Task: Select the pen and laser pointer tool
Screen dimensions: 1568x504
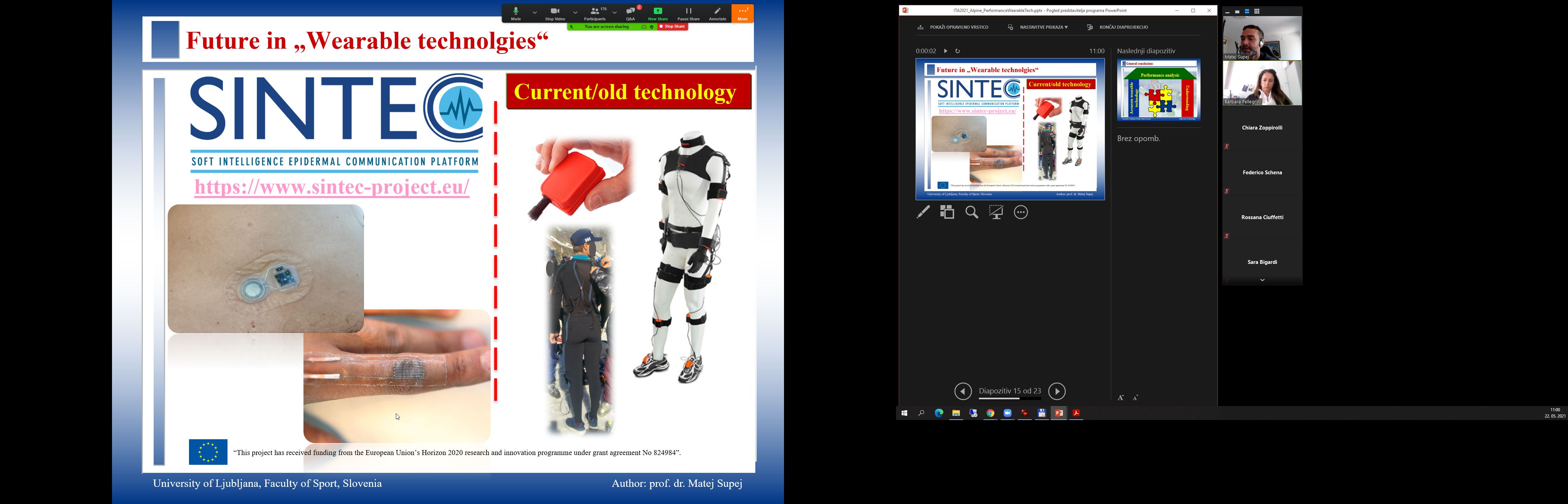Action: (x=923, y=212)
